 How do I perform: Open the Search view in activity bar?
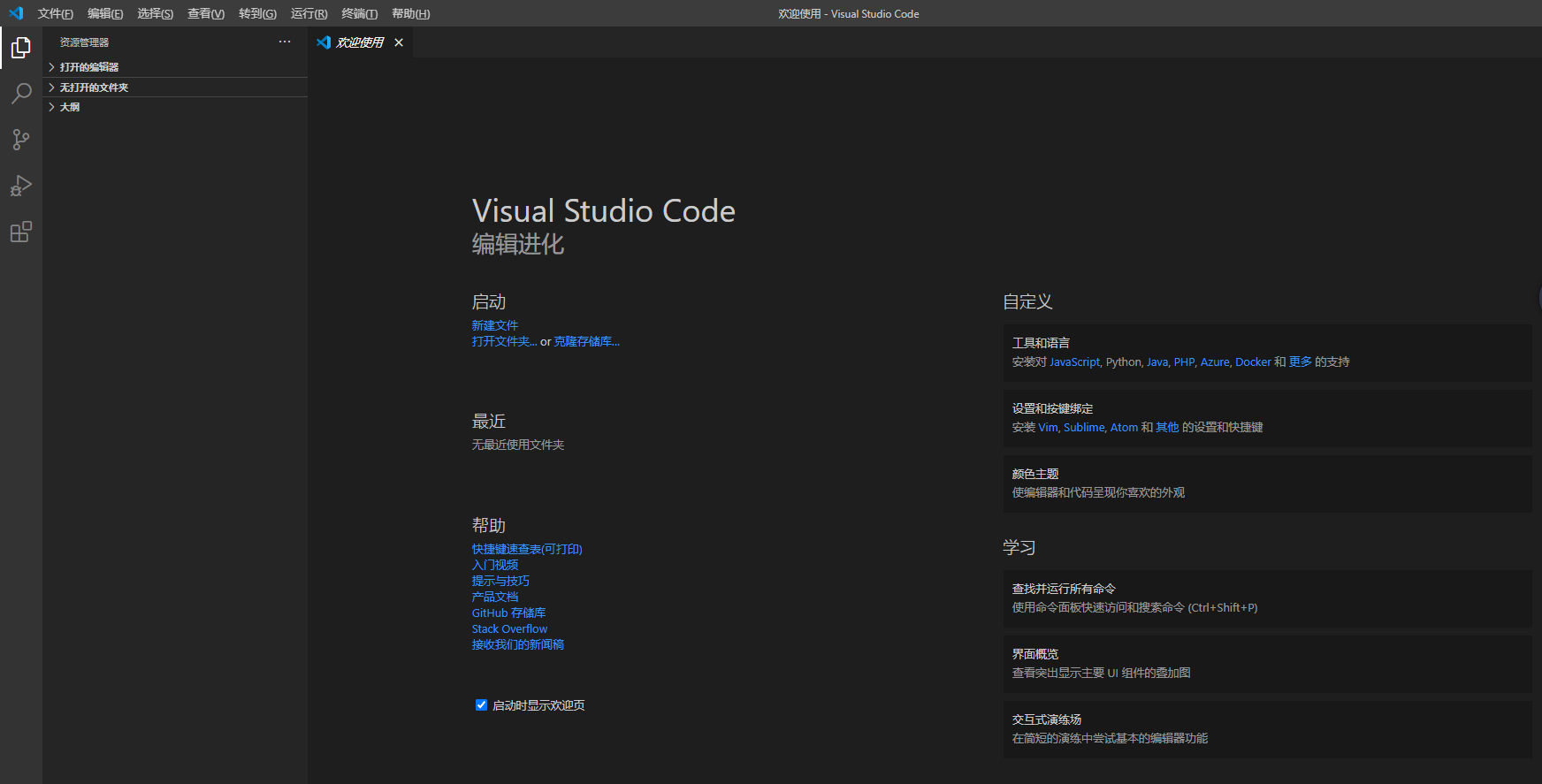pos(21,94)
